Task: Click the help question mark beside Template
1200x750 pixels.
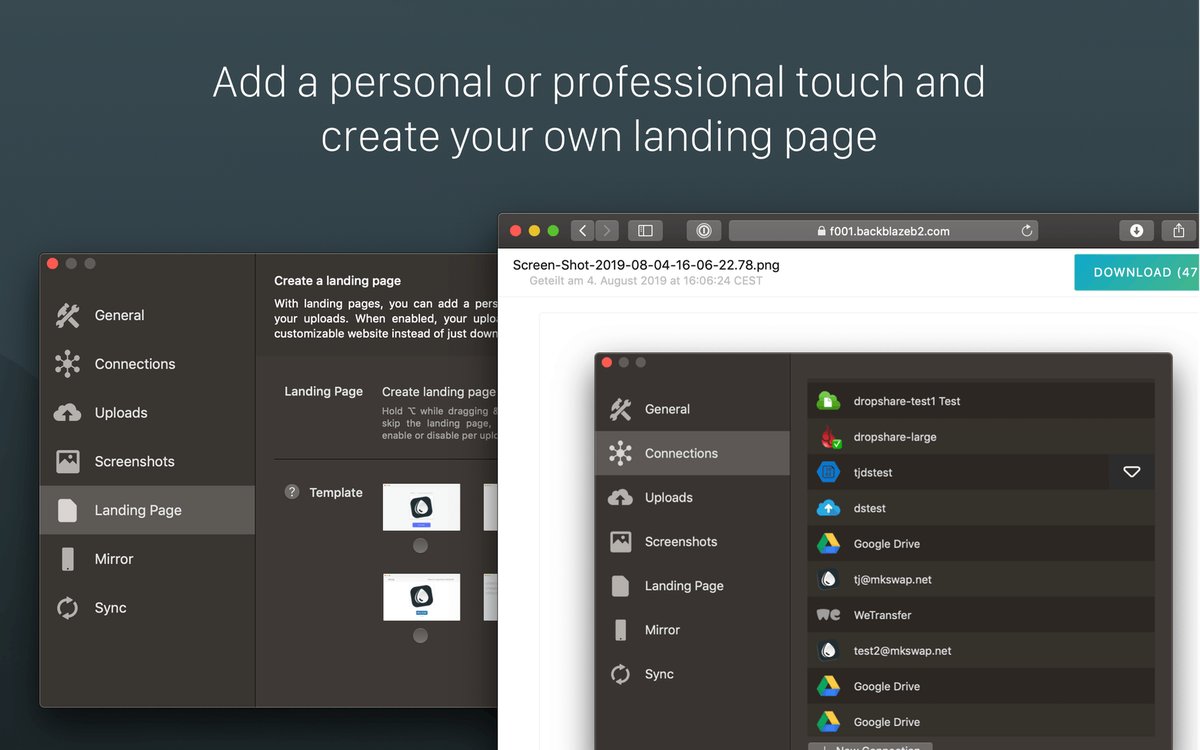Action: point(292,492)
